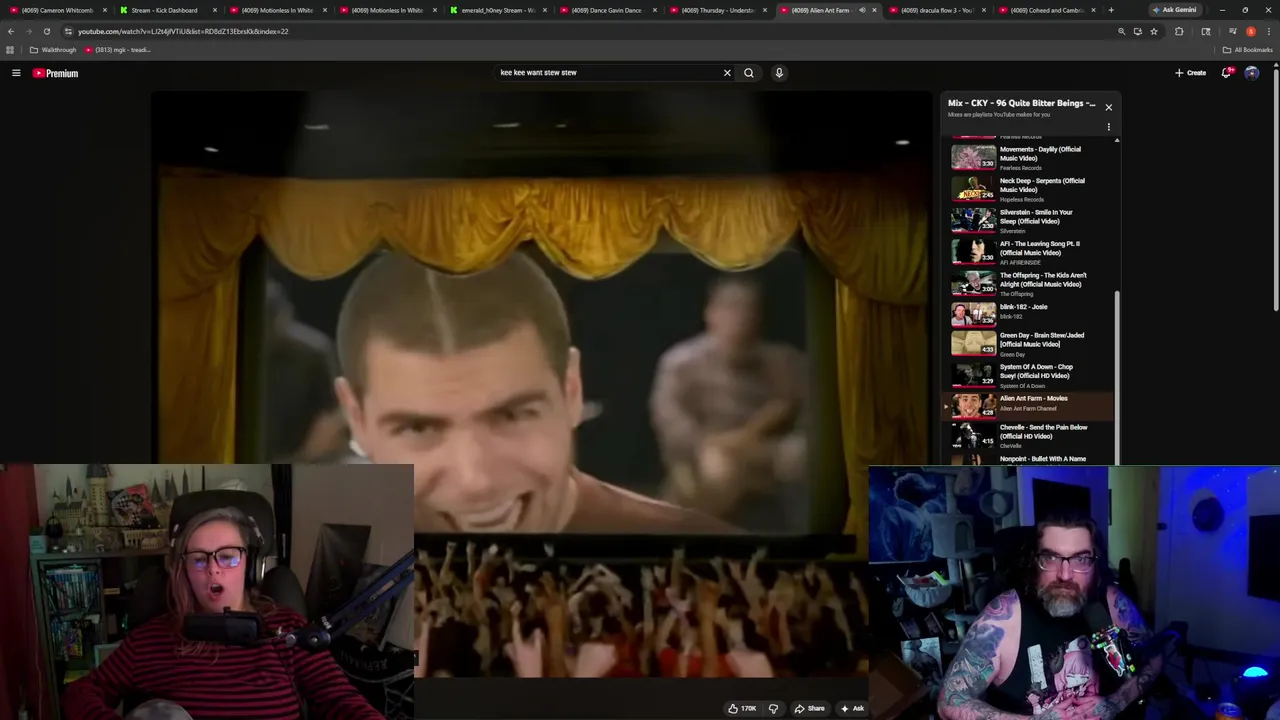Open the YouTube guide hamburger menu
Screen dimensions: 1280x720
[x=16, y=73]
